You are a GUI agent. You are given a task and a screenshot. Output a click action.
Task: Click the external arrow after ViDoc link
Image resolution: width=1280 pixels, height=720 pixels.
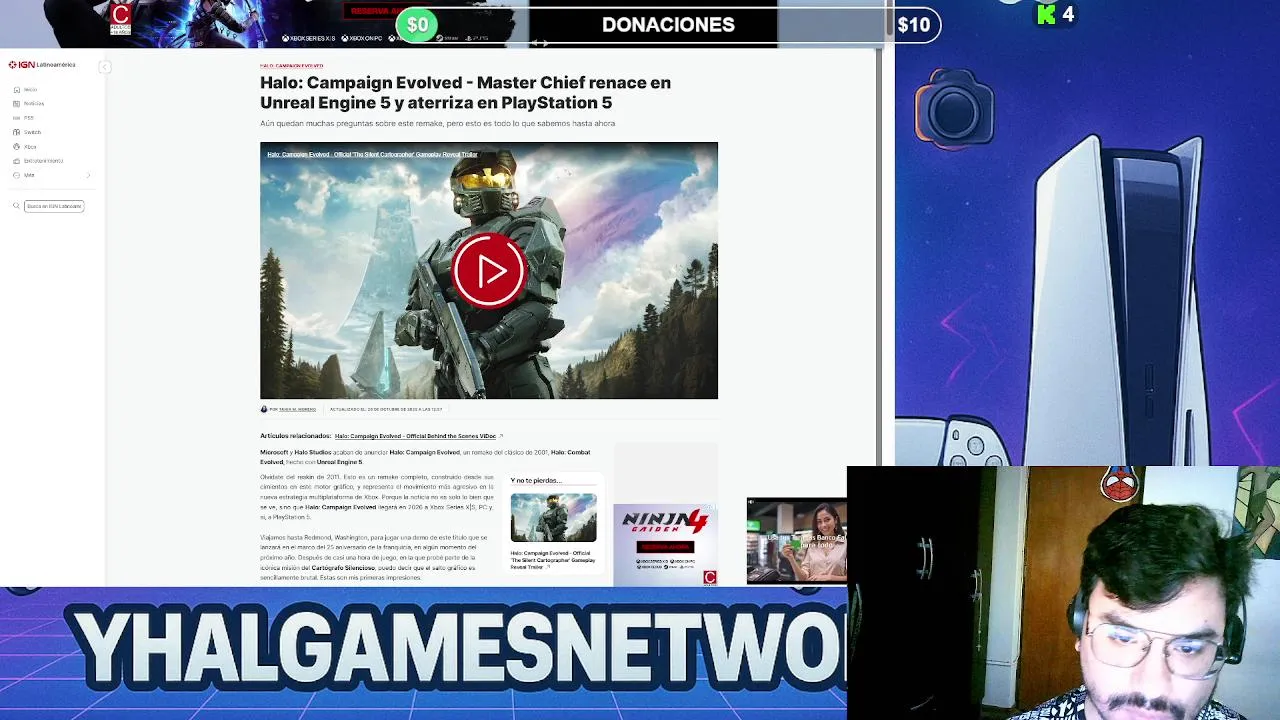pos(500,436)
